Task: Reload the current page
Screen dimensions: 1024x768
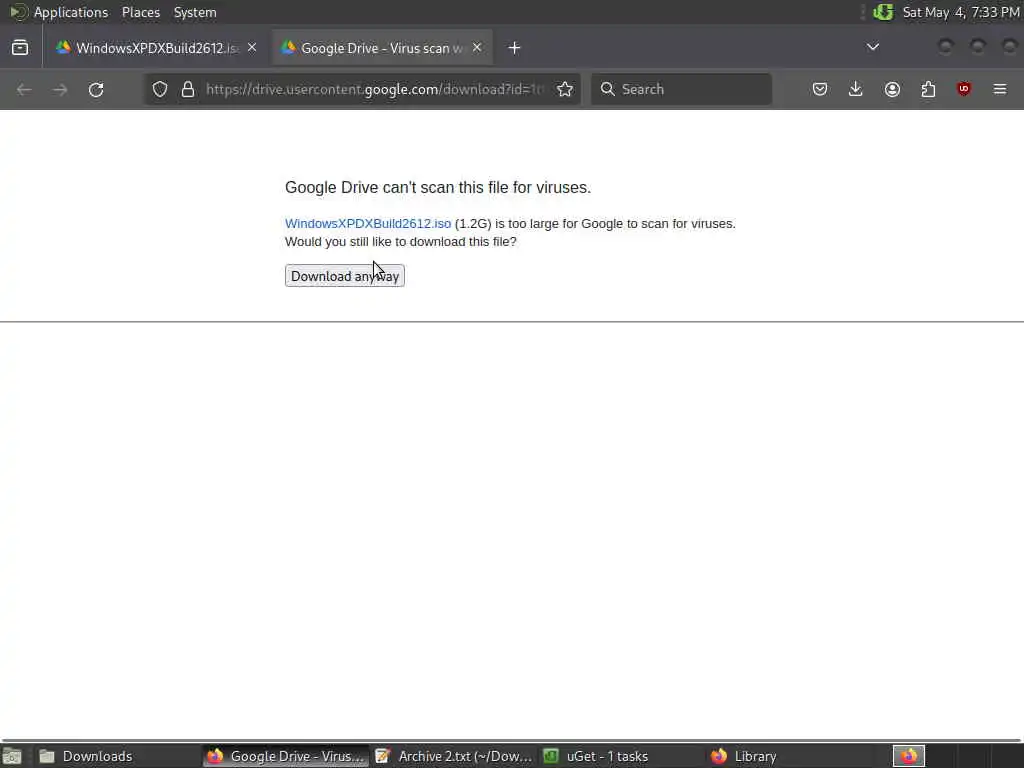Action: 96,89
